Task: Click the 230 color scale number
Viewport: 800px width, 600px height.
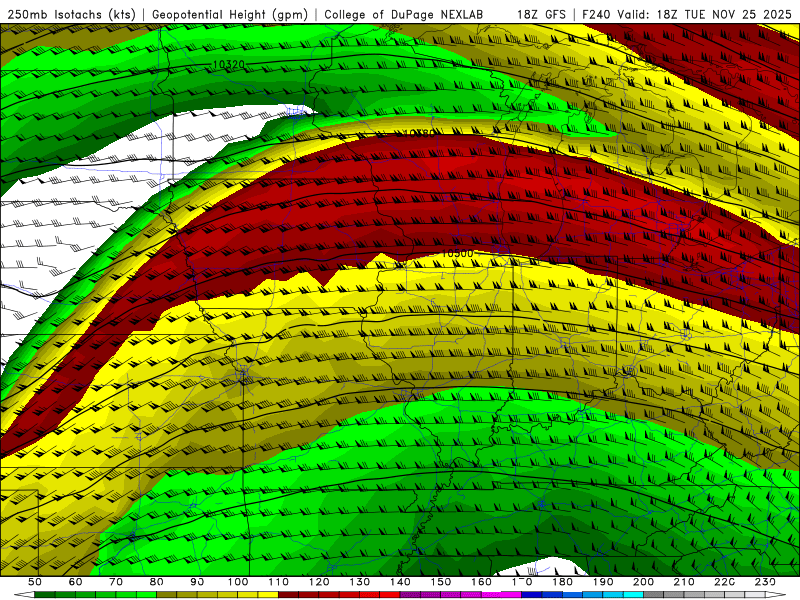Action: pos(765,582)
